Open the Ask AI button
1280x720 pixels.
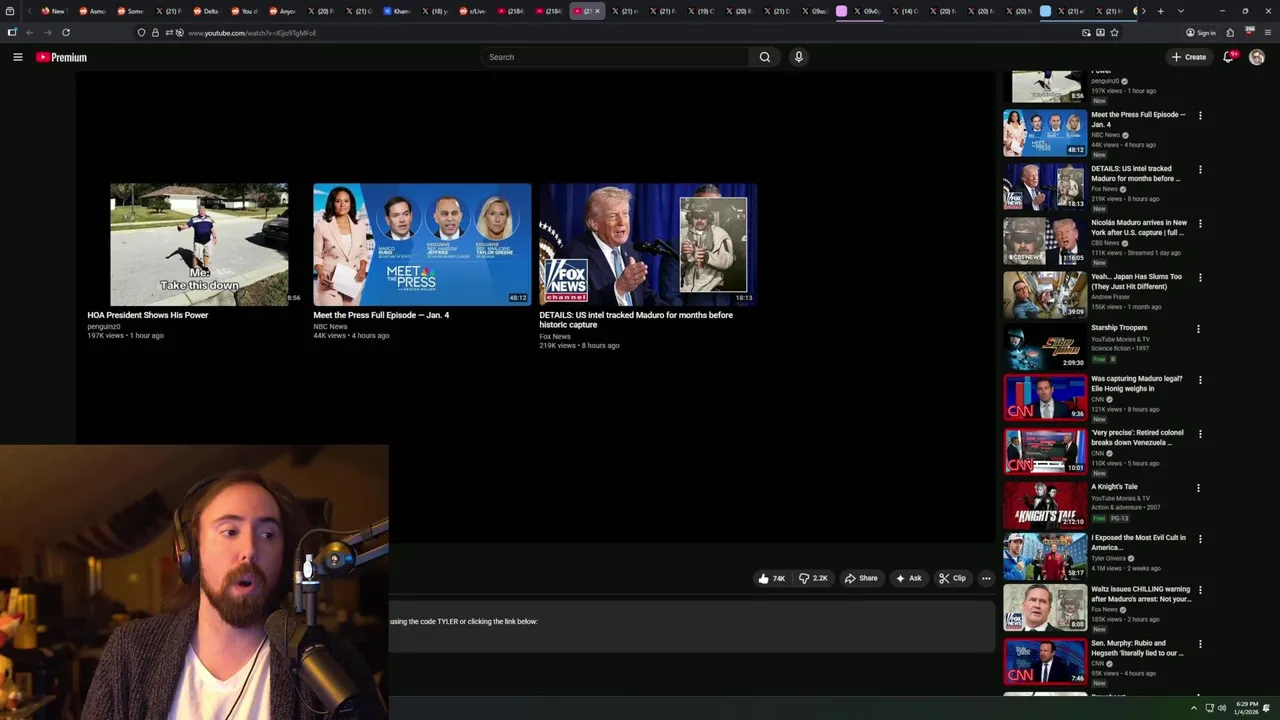click(x=909, y=578)
